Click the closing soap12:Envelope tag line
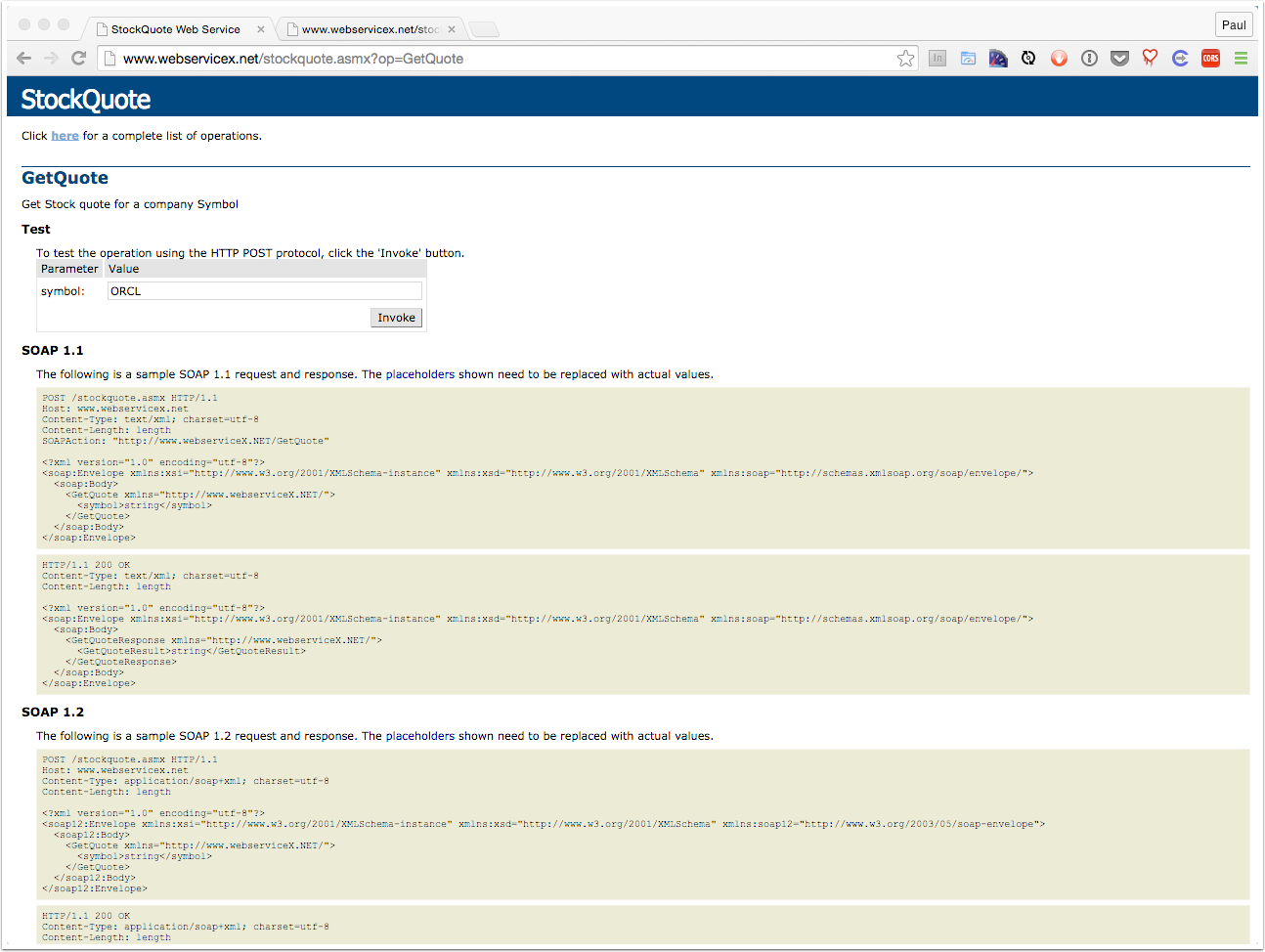 tap(95, 888)
